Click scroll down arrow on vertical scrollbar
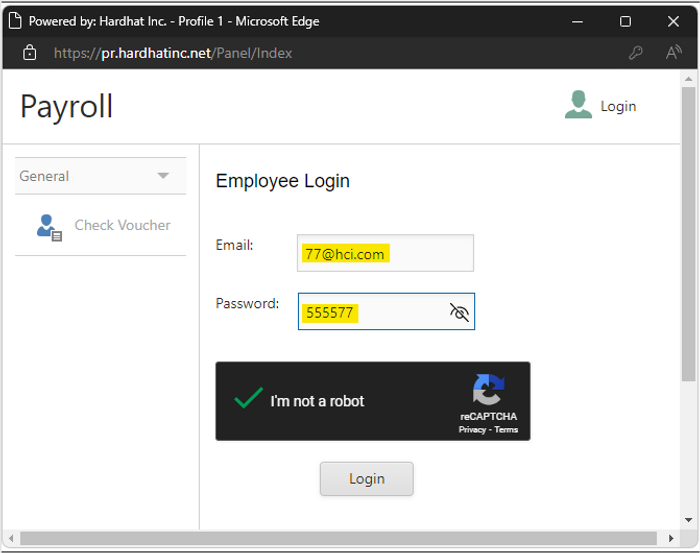700x553 pixels. pyautogui.click(x=688, y=520)
